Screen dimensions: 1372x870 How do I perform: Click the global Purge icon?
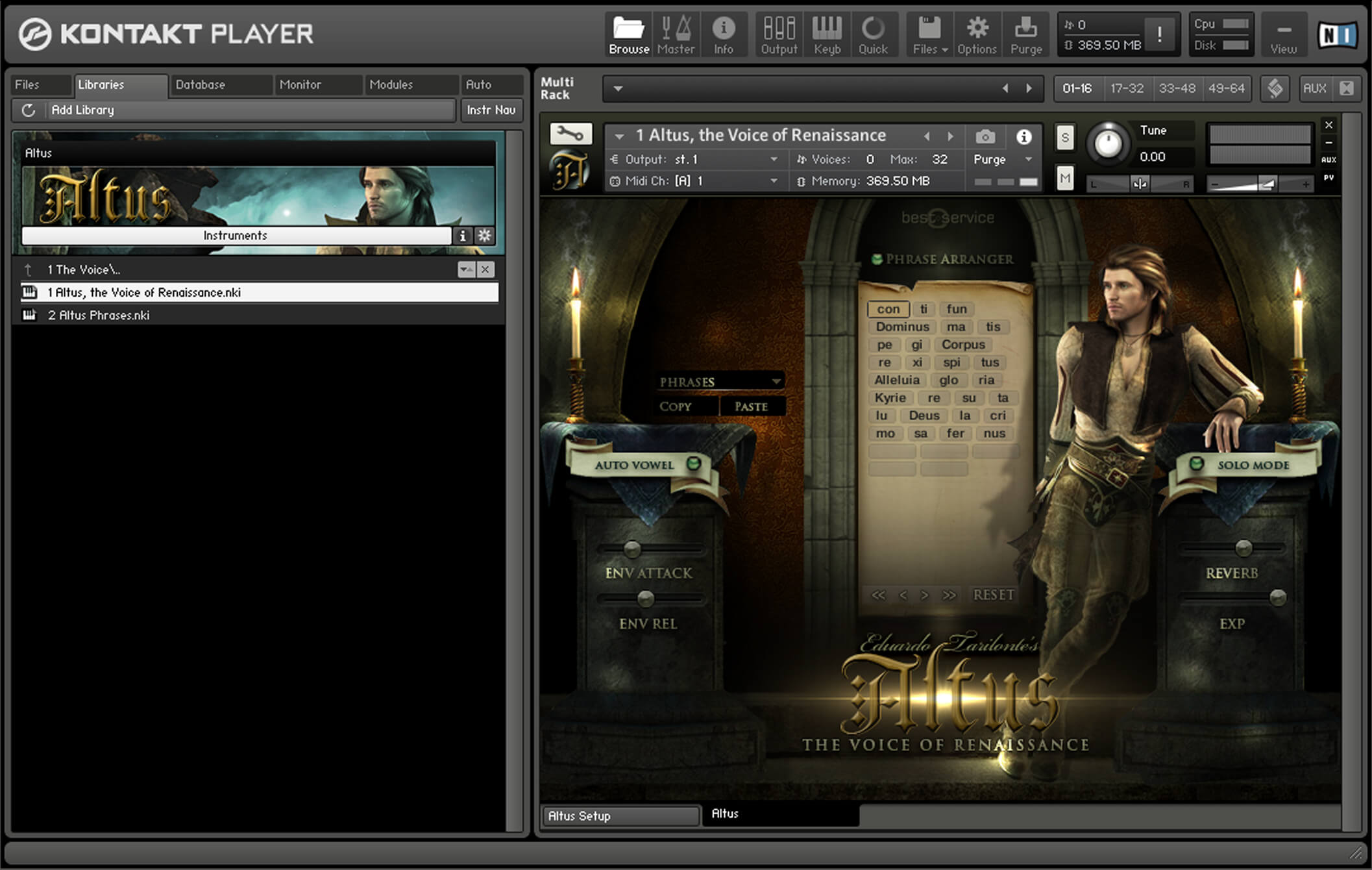pos(1025,34)
